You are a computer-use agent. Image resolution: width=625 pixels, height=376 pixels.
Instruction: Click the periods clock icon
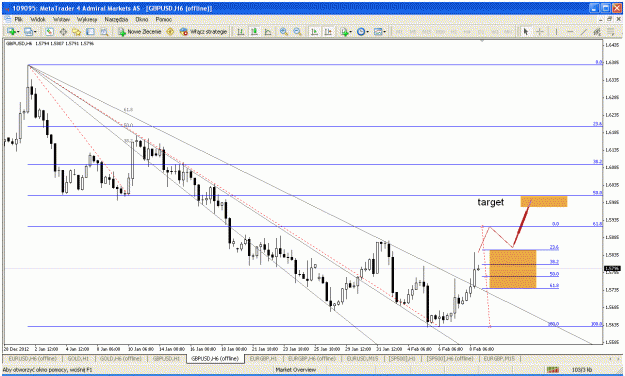(361, 31)
